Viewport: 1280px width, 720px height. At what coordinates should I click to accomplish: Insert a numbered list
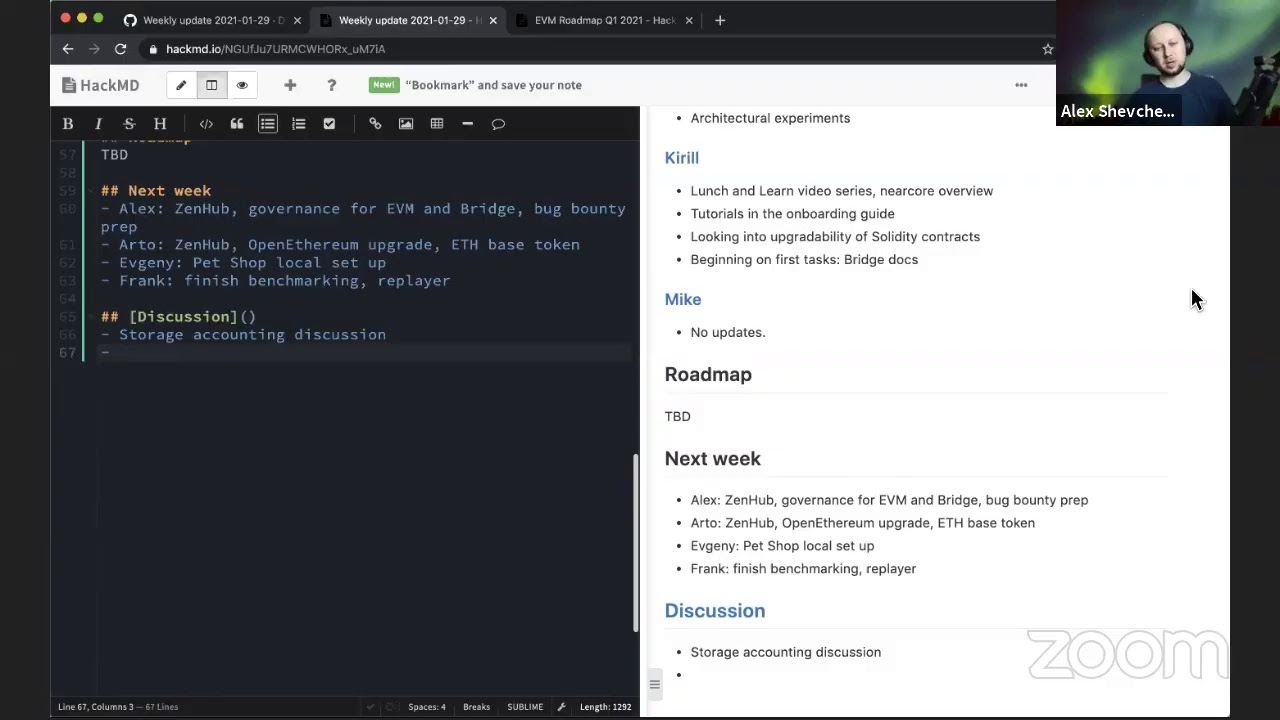pyautogui.click(x=298, y=124)
